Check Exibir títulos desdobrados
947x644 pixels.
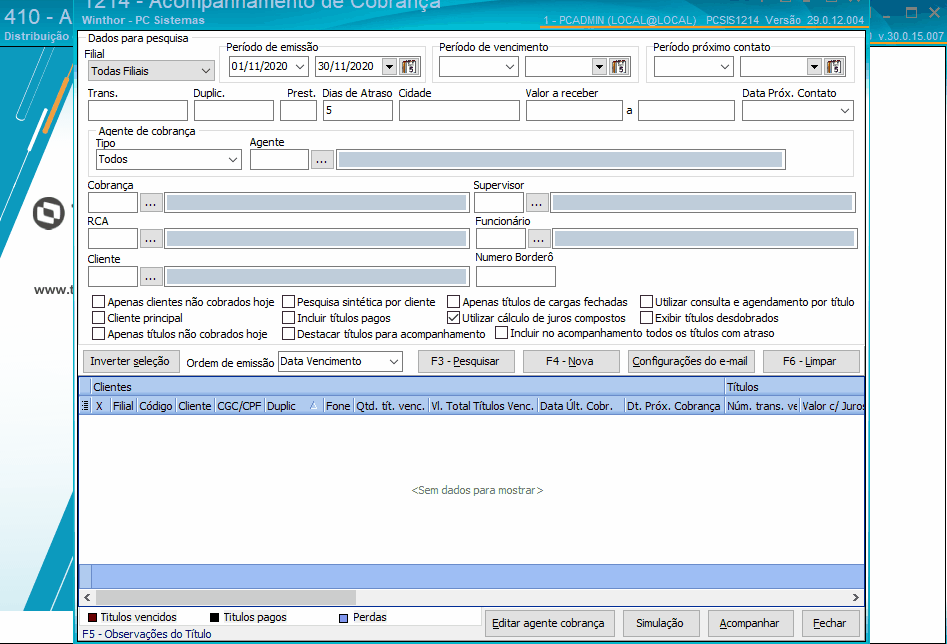646,317
